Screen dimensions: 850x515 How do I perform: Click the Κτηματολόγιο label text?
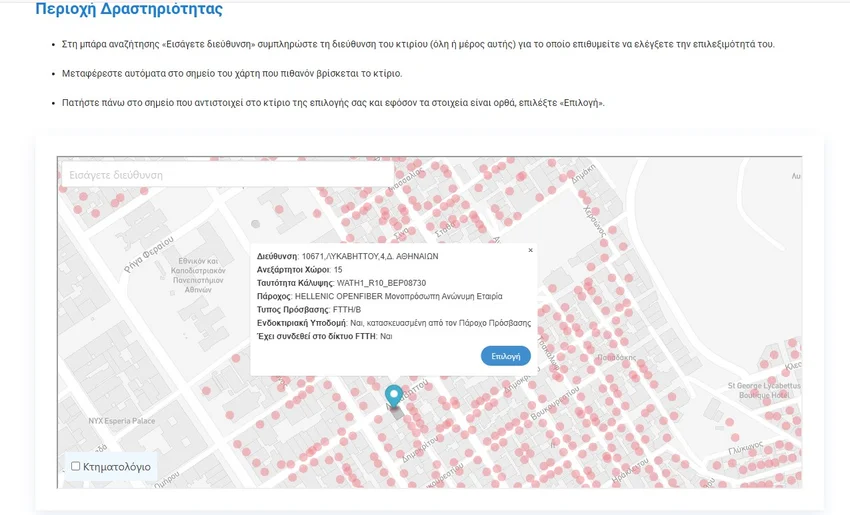point(117,466)
